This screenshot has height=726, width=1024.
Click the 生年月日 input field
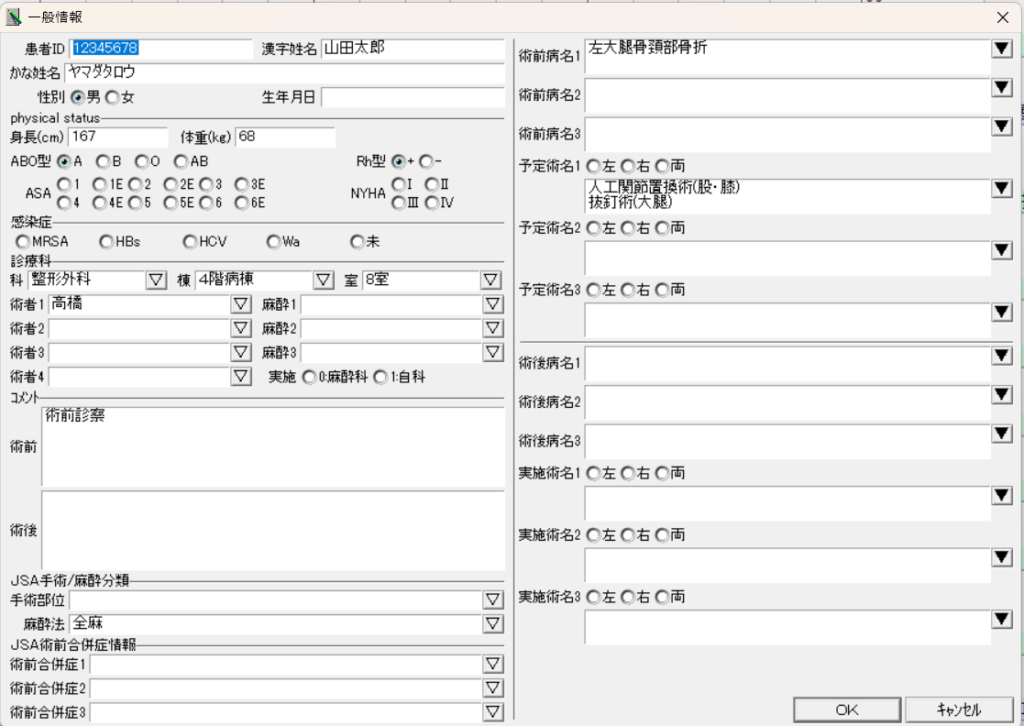coord(412,97)
